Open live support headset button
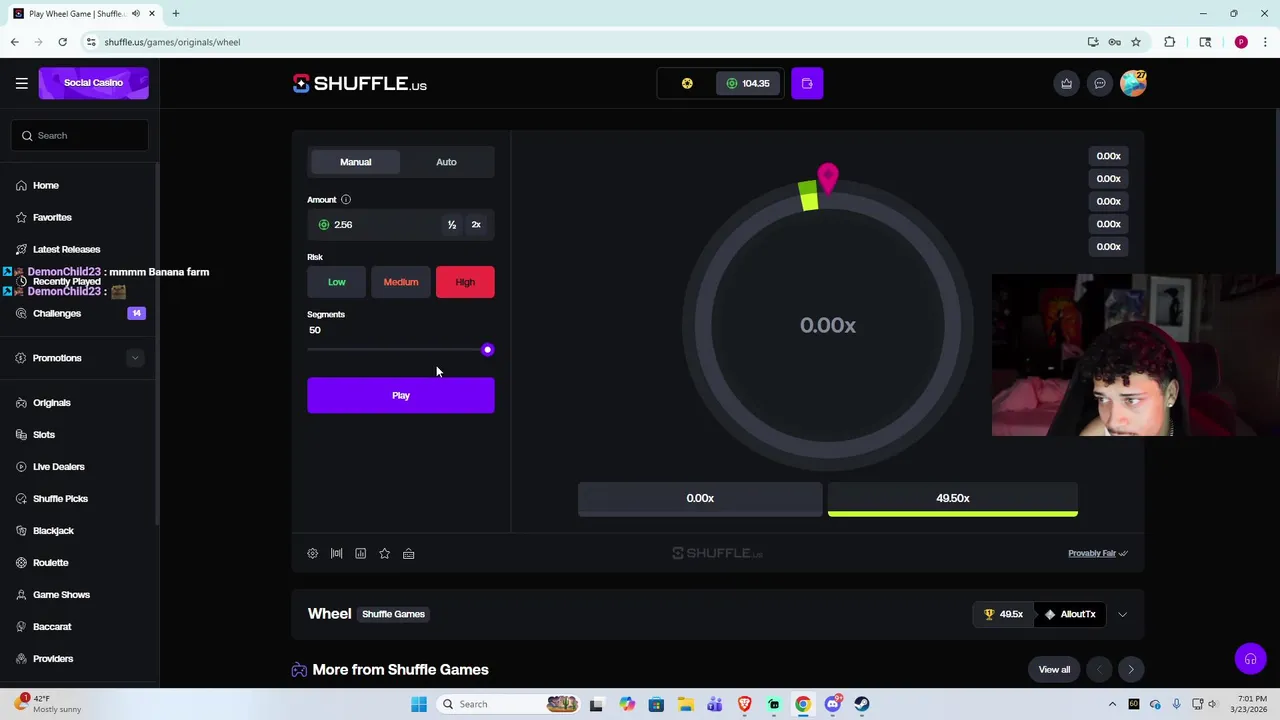 point(1250,659)
